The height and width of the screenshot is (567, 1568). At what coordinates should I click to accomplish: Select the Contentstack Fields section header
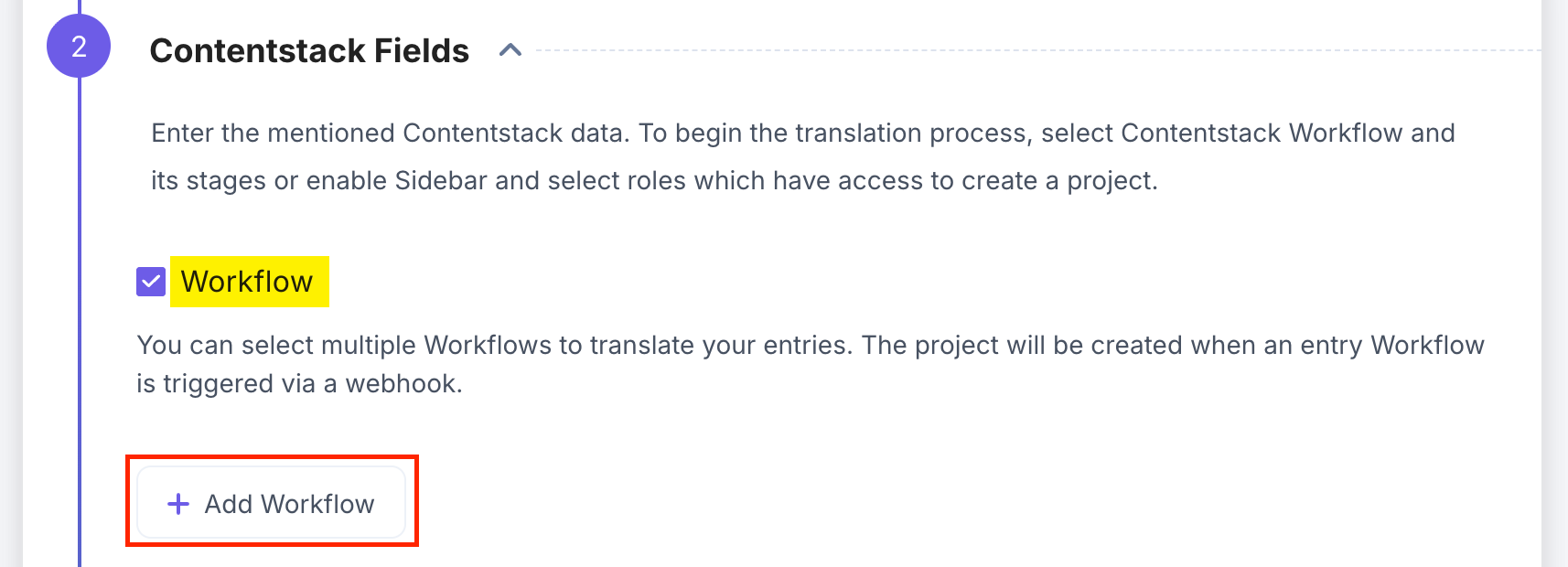[x=310, y=51]
